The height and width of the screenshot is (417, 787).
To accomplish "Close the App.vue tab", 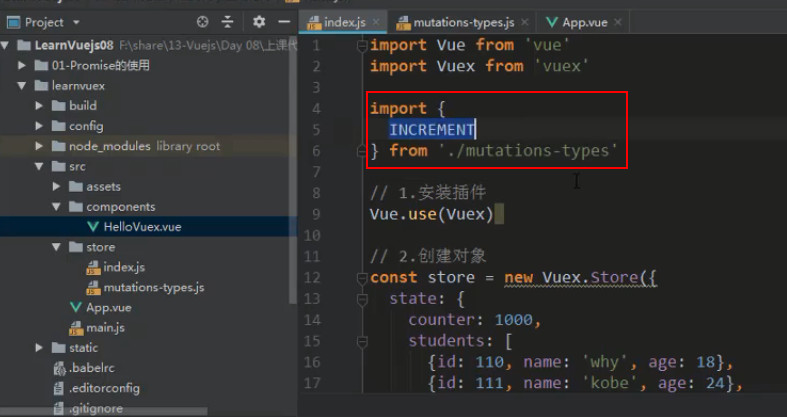I will click(618, 22).
